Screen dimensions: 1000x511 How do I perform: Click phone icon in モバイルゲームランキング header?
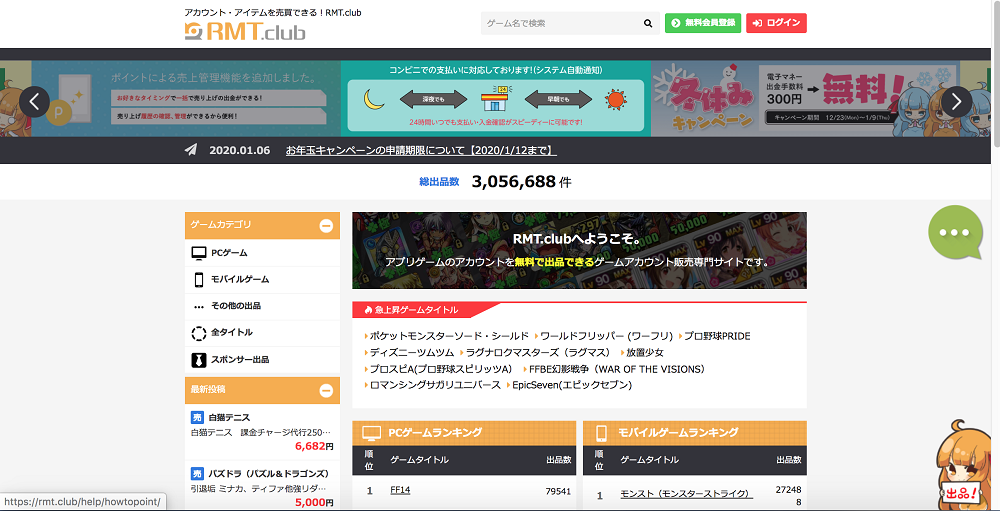coord(601,433)
